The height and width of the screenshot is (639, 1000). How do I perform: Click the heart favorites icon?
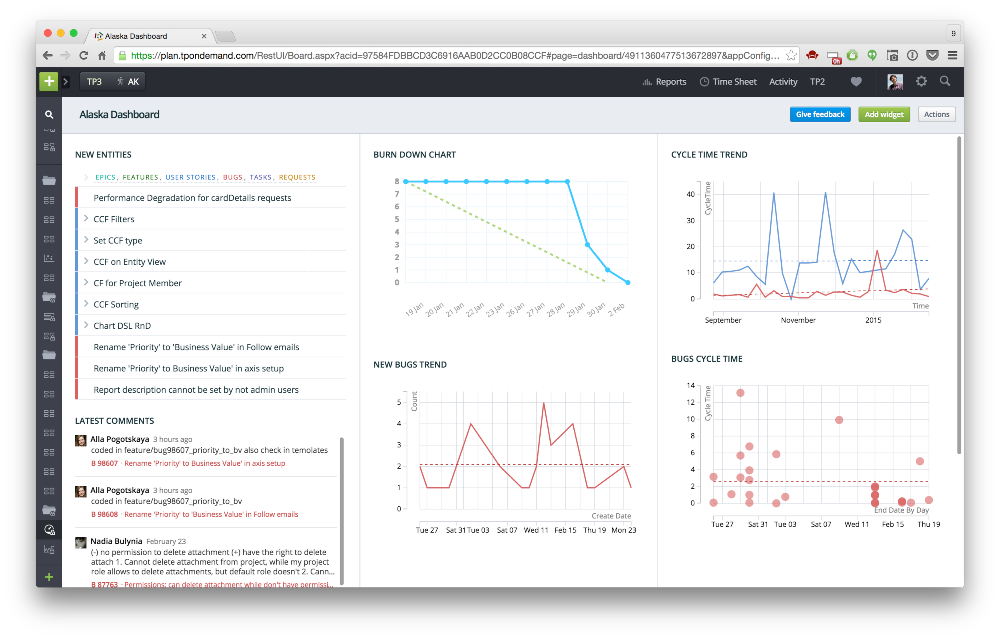[856, 82]
